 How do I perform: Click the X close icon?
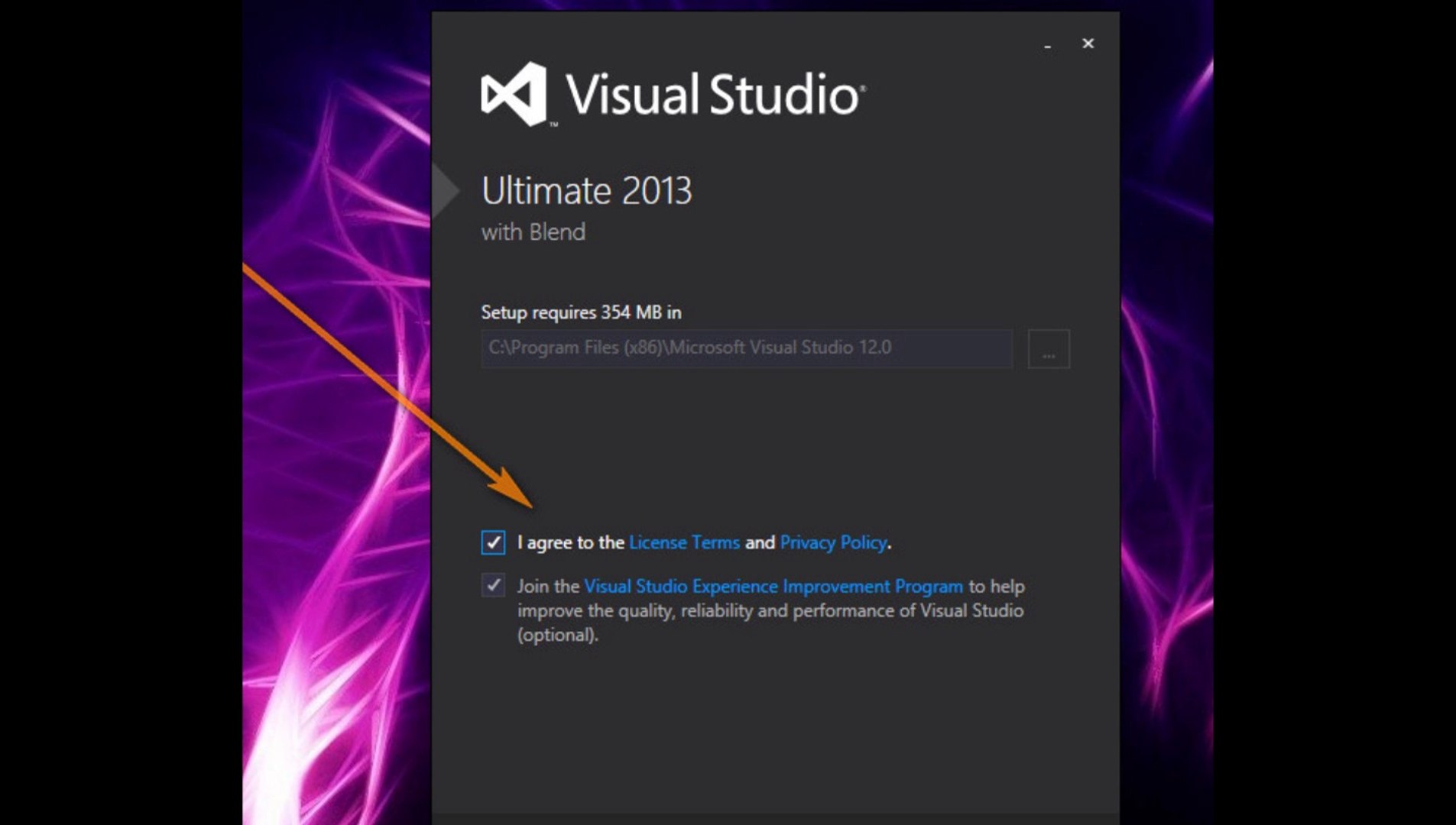point(1088,44)
